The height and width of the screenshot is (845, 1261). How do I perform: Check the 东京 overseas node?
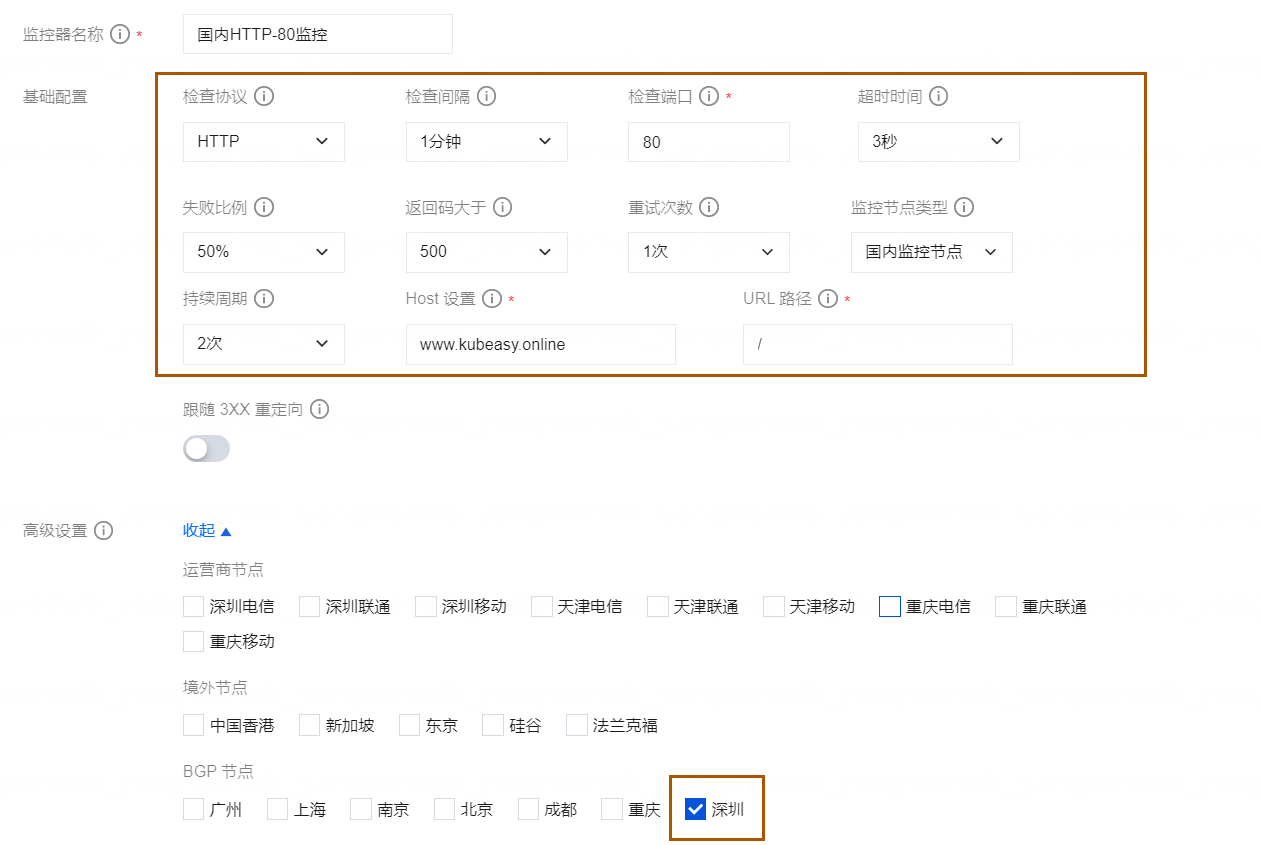click(x=409, y=725)
